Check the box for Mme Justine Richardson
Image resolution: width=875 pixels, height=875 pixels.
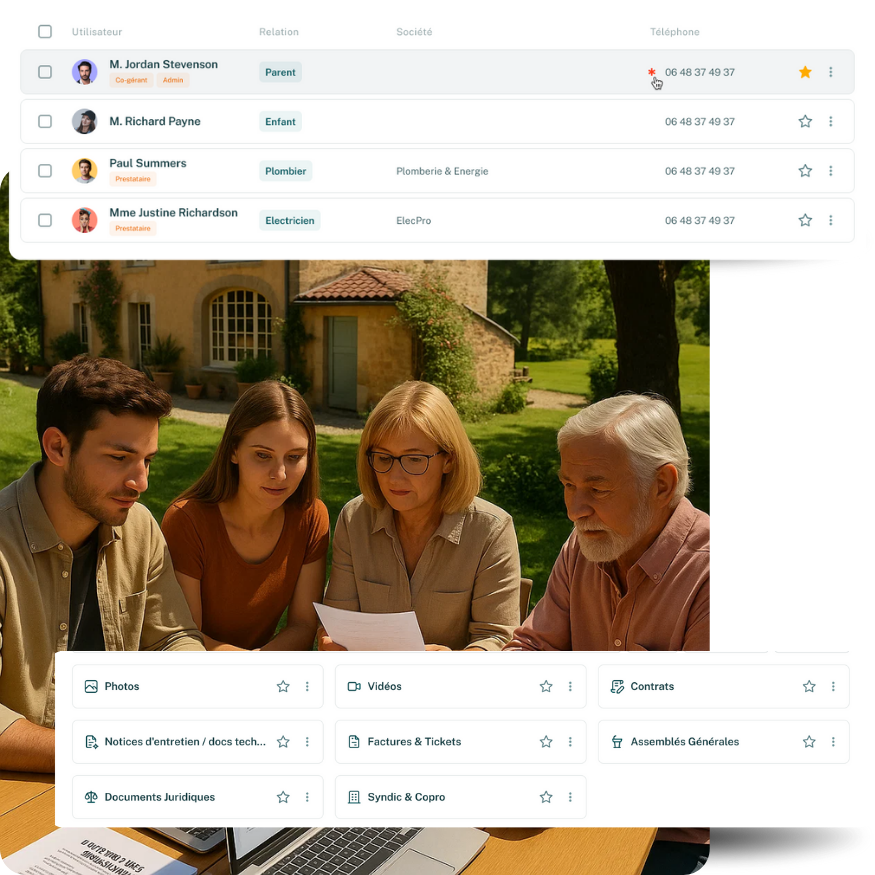tap(45, 220)
